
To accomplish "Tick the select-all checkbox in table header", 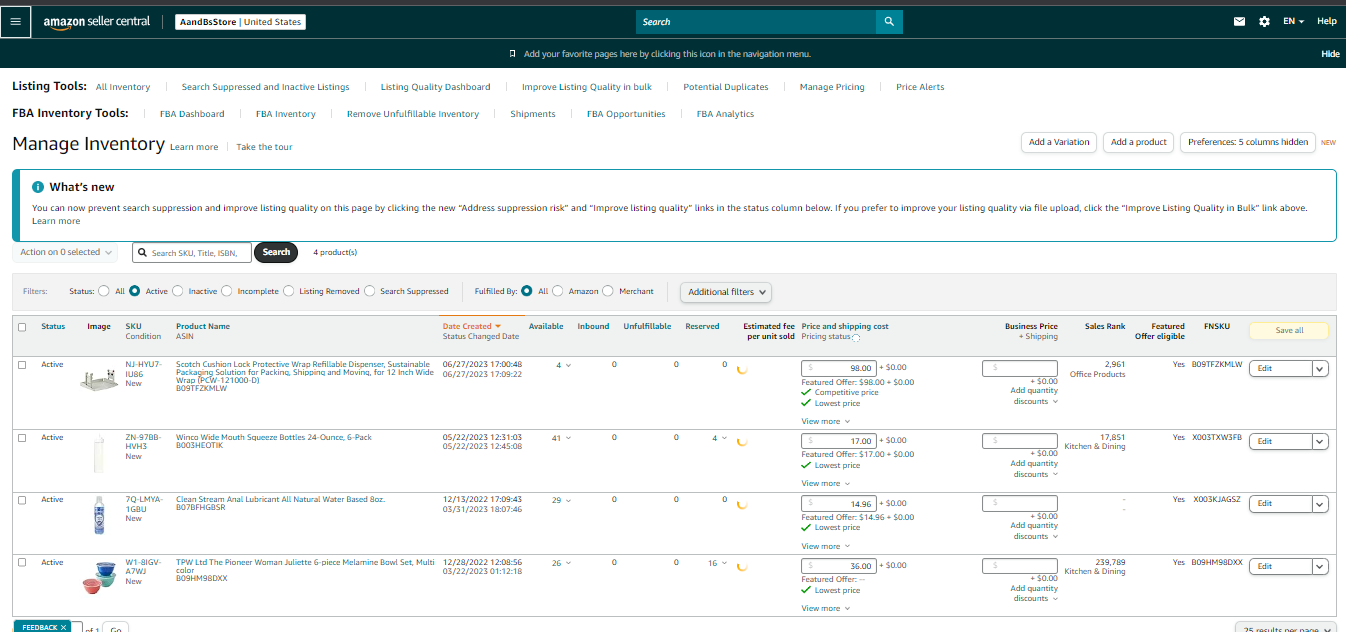I will pyautogui.click(x=22, y=327).
